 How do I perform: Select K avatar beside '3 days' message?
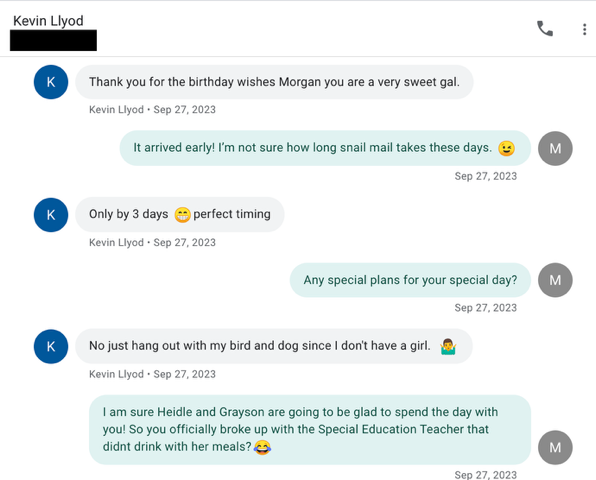point(51,215)
